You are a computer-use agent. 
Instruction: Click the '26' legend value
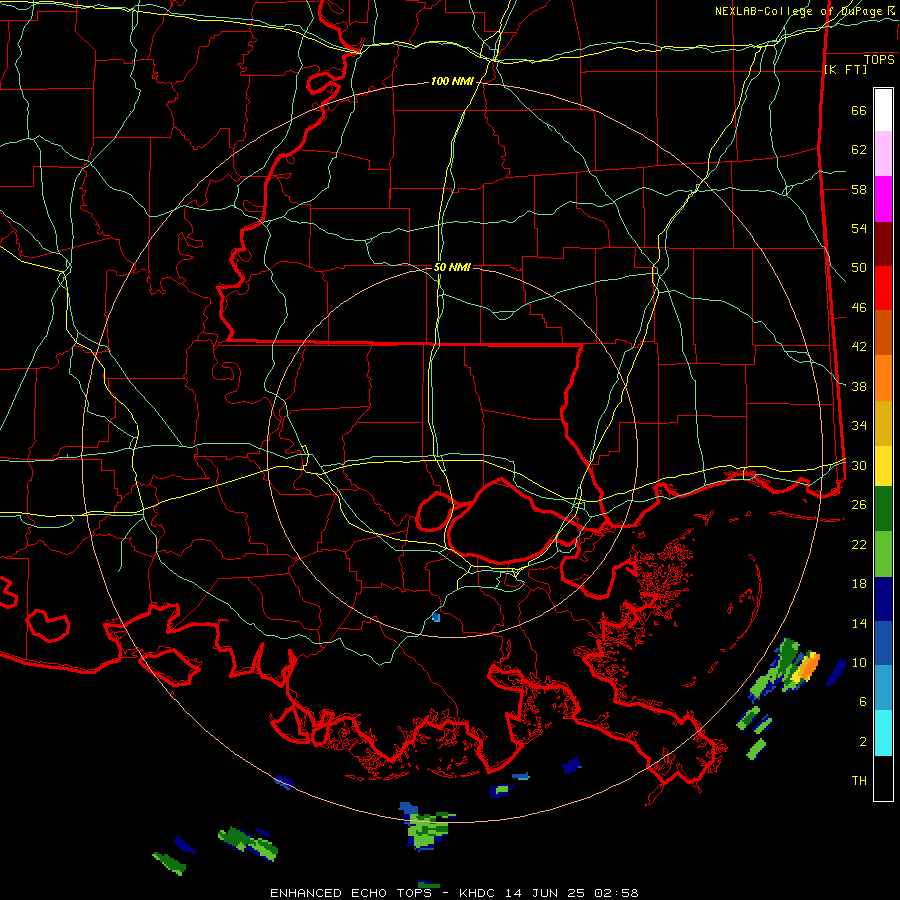[859, 505]
